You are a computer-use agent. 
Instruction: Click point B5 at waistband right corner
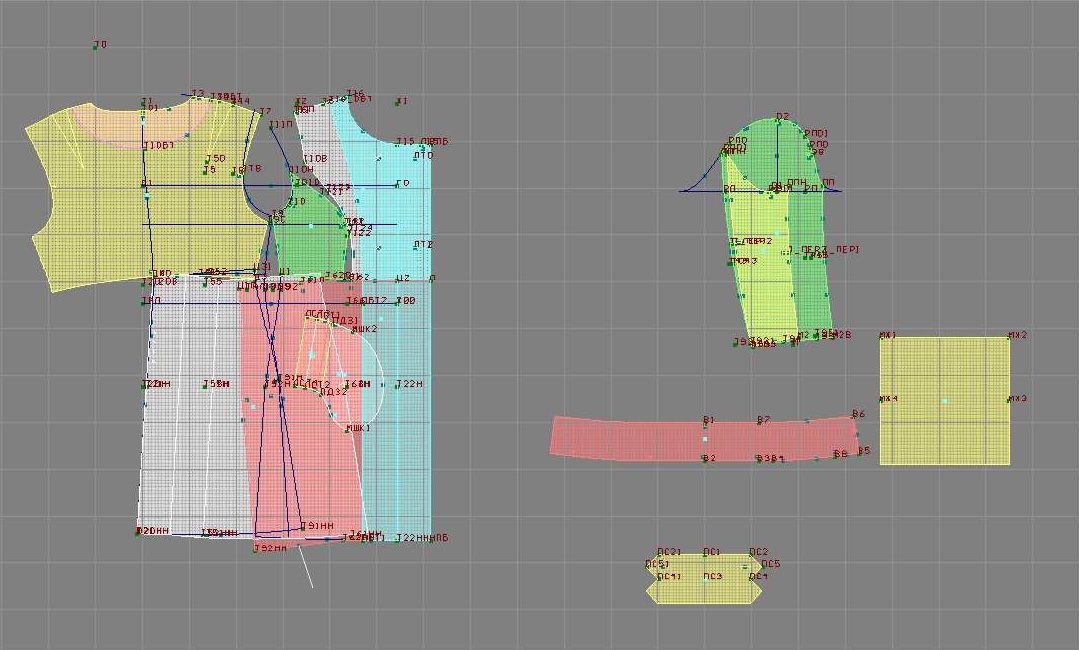[857, 452]
